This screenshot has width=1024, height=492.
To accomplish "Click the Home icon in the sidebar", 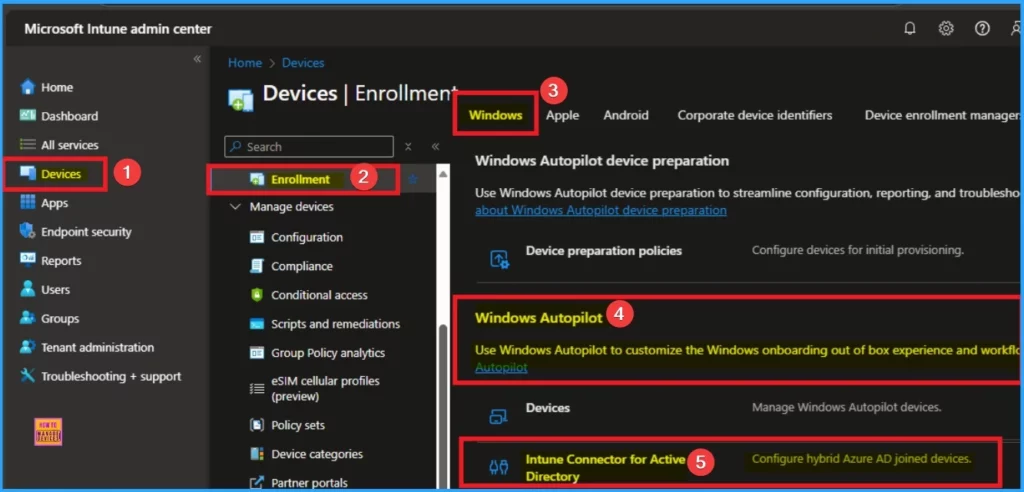I will pos(27,87).
